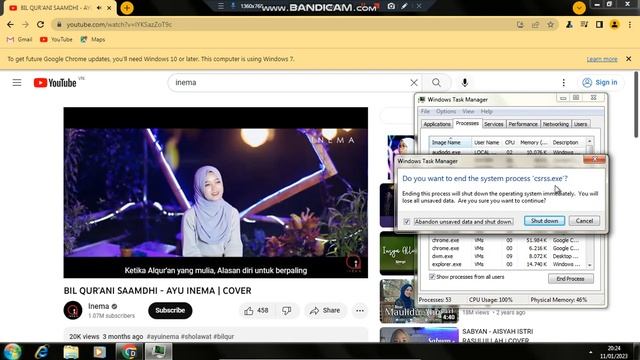Toggle Show processes from all users
640x360 pixels.
pyautogui.click(x=432, y=277)
